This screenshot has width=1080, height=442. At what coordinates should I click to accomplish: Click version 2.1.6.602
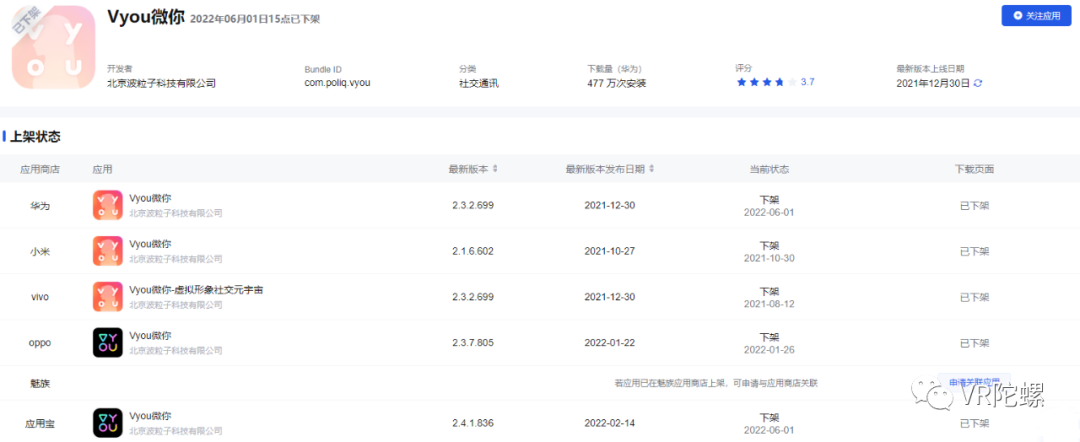click(472, 251)
